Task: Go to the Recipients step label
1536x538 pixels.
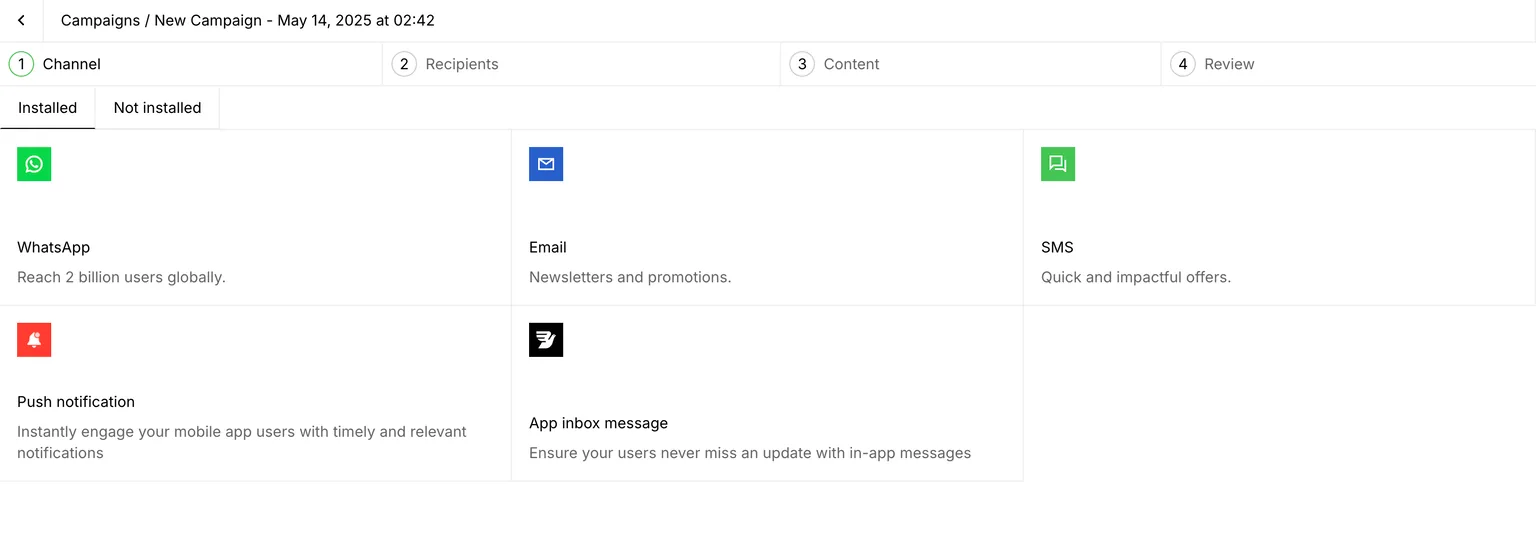Action: pyautogui.click(x=462, y=64)
